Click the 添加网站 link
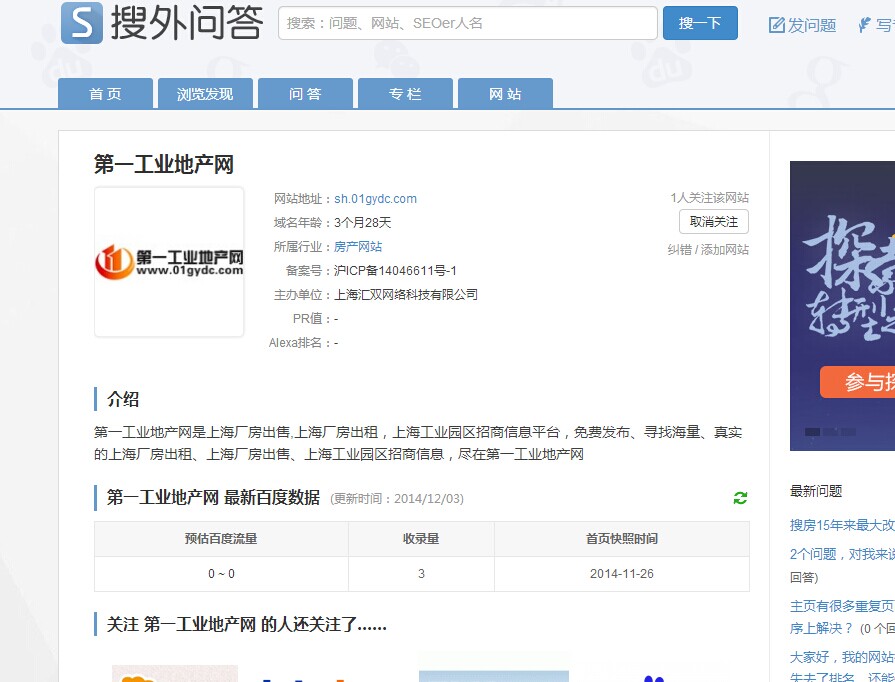895x682 pixels. coord(724,249)
